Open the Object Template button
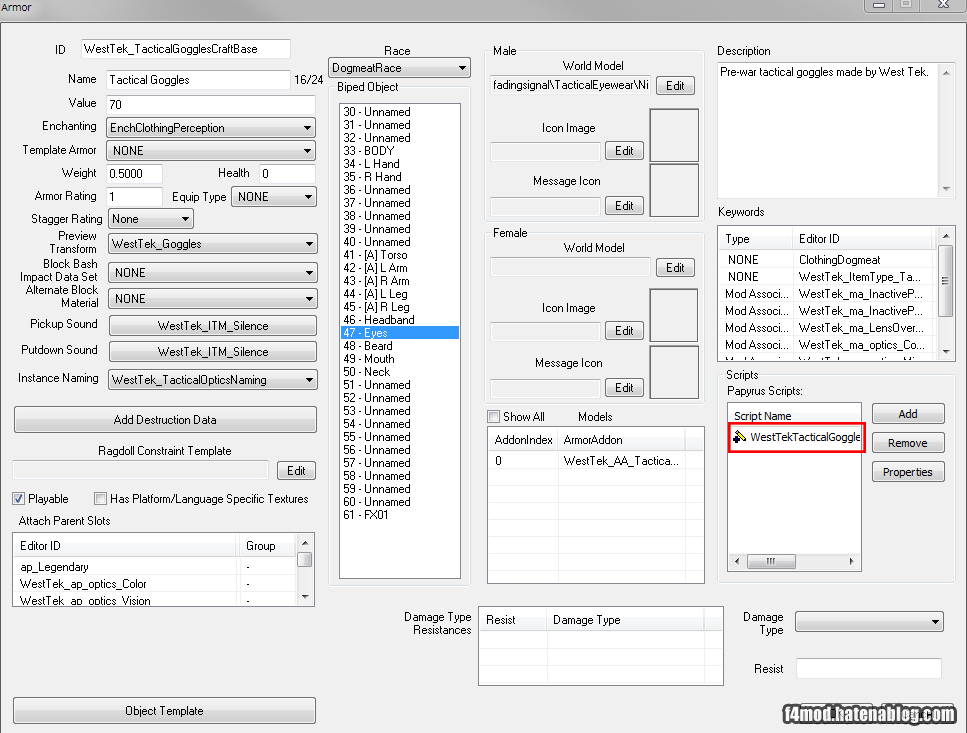The image size is (967, 733). click(164, 711)
